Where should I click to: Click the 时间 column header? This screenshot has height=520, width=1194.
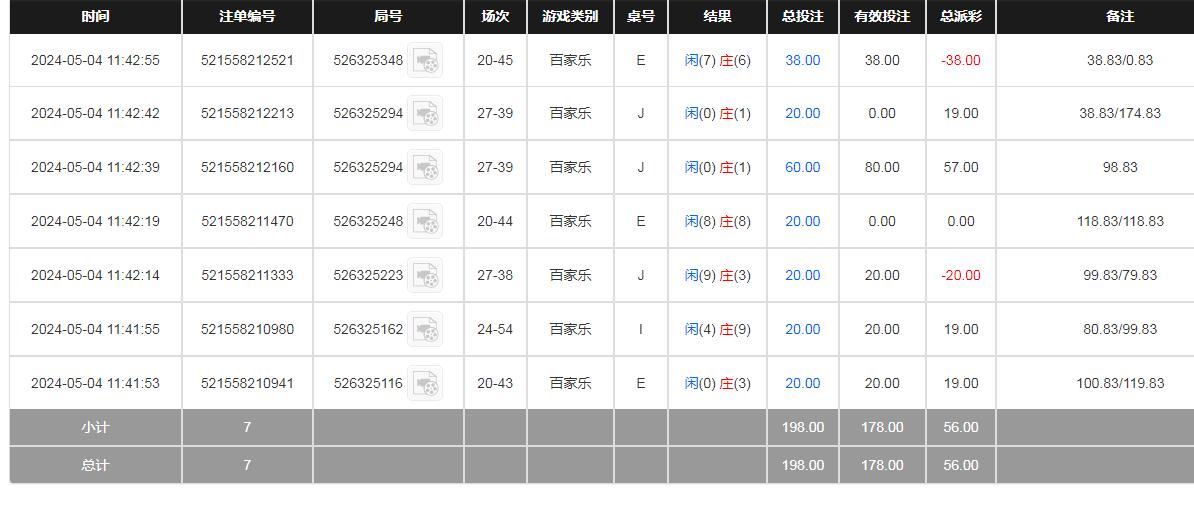(95, 17)
